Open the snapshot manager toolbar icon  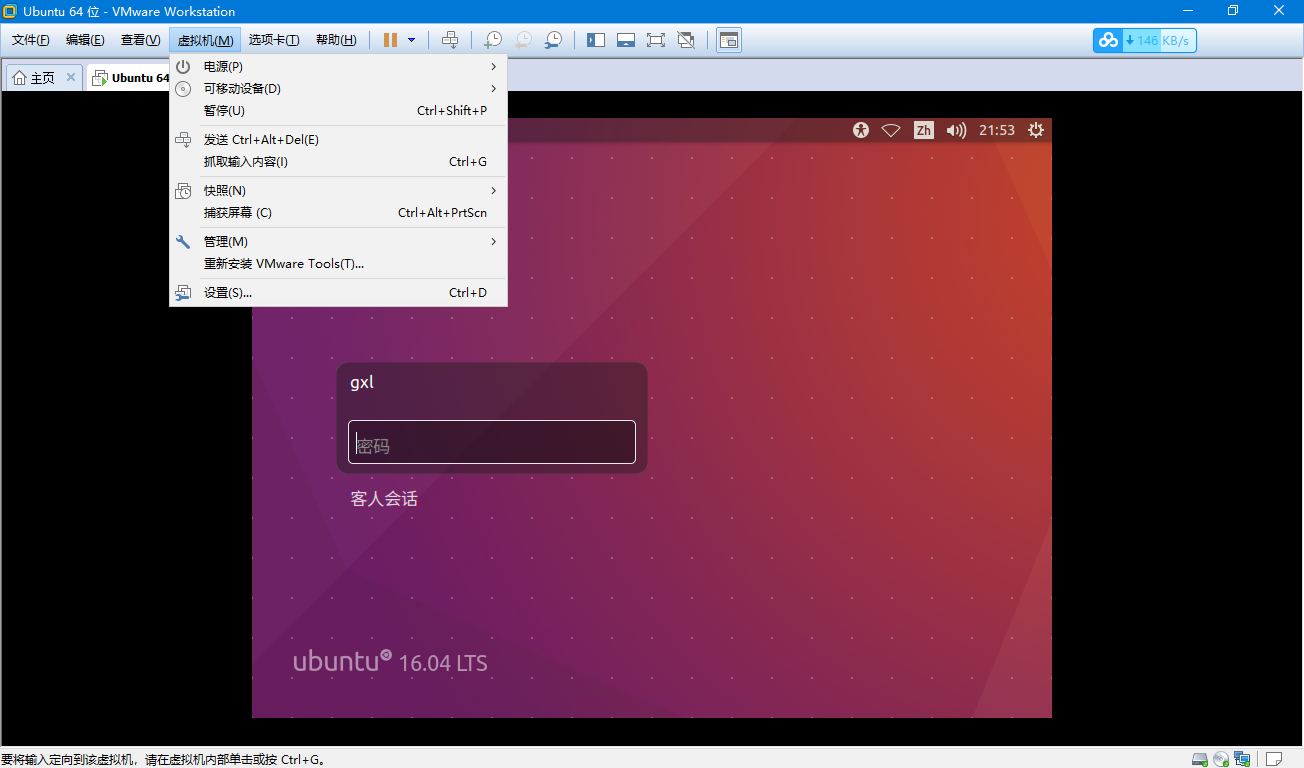tap(553, 40)
